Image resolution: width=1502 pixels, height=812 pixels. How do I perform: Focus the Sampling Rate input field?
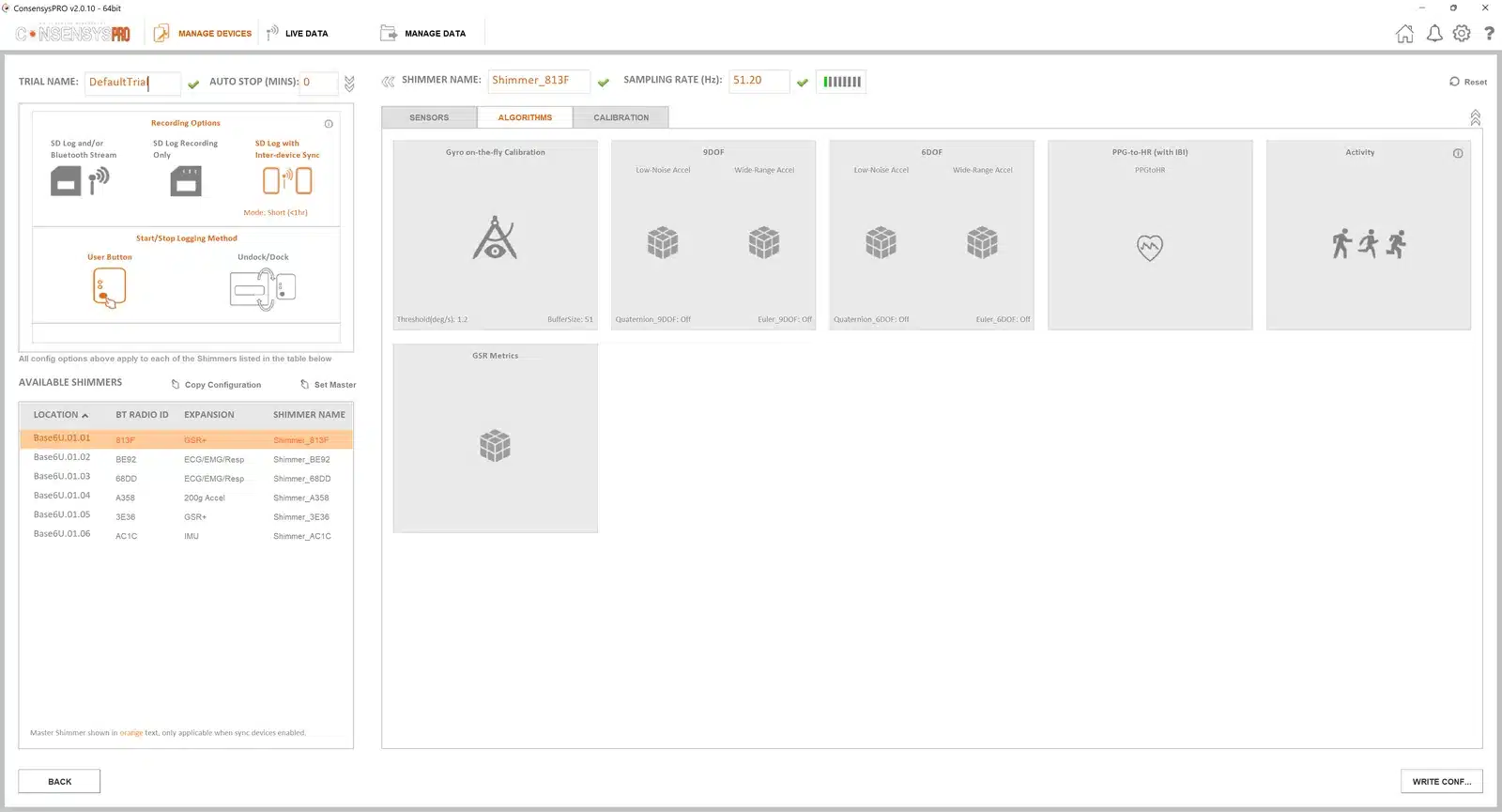click(759, 81)
